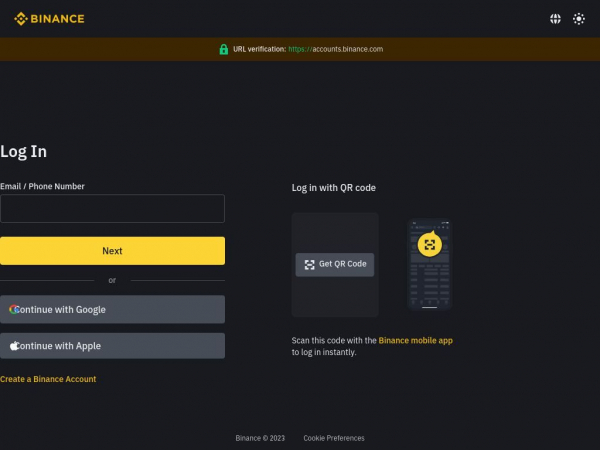Click the Get QR Code button
The height and width of the screenshot is (450, 600).
[x=335, y=264]
